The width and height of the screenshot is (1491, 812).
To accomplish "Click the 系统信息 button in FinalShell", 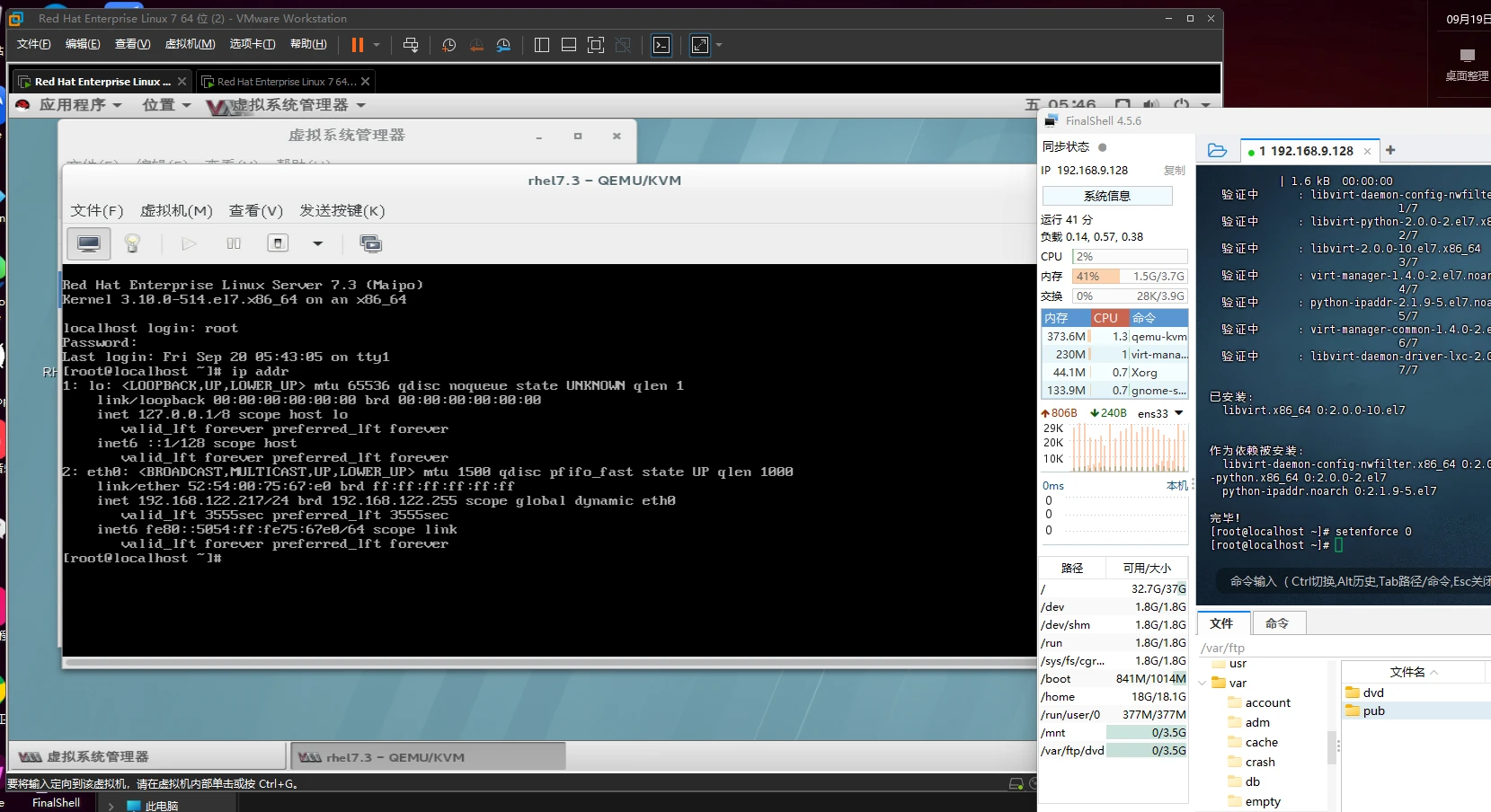I will pyautogui.click(x=1107, y=196).
